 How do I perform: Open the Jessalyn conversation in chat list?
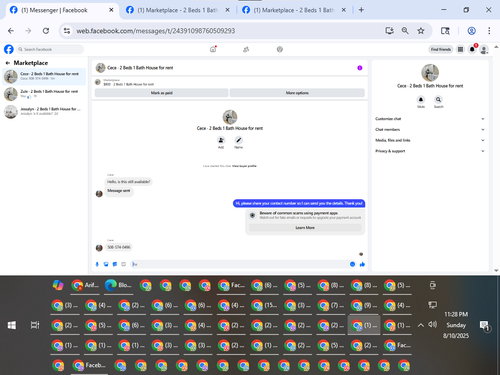44,112
